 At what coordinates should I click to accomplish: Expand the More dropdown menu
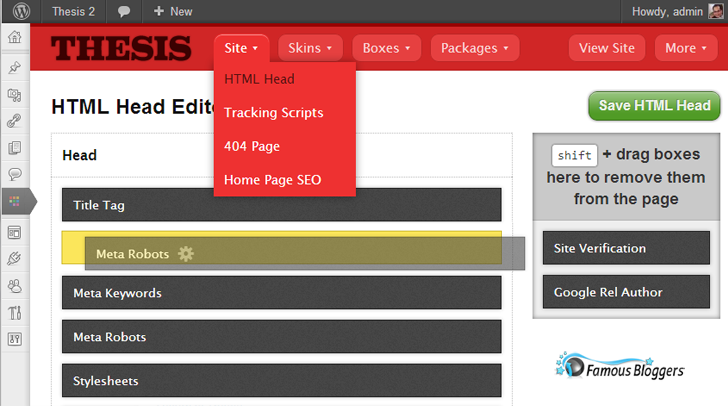pos(686,48)
